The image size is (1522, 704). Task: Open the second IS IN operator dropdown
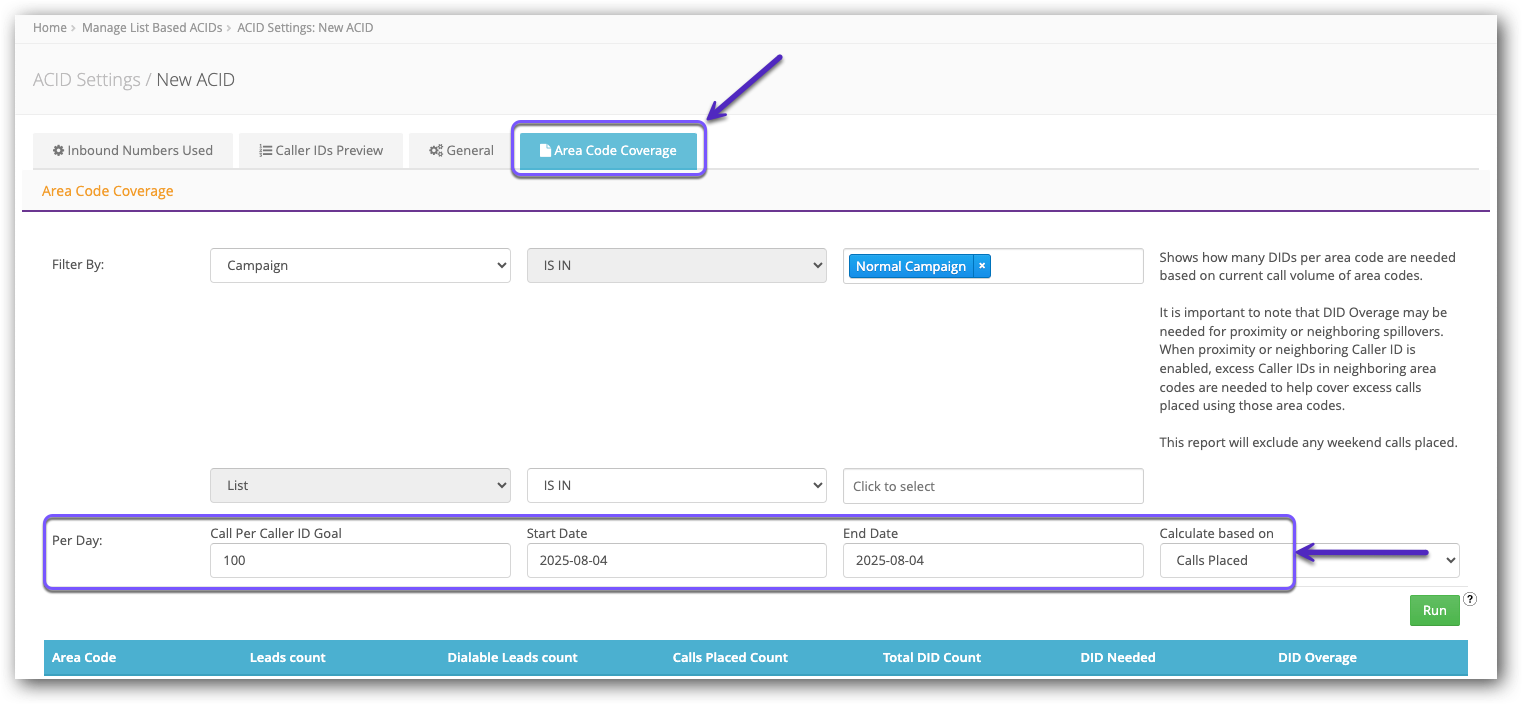(x=676, y=486)
